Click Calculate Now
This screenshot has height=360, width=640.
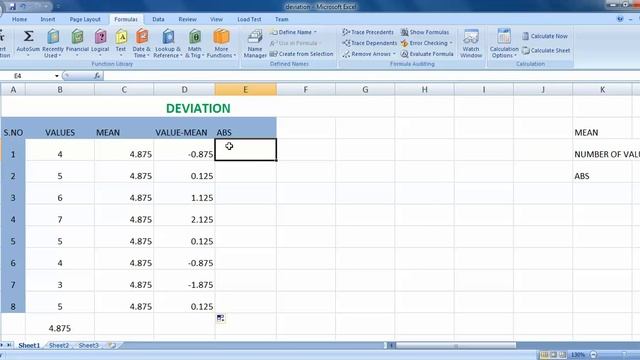[544, 36]
